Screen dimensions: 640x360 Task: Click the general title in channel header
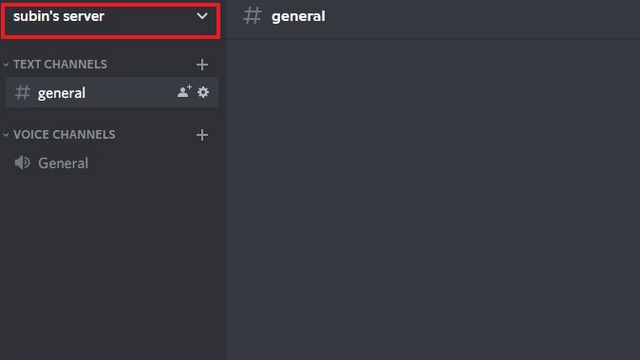coord(298,16)
